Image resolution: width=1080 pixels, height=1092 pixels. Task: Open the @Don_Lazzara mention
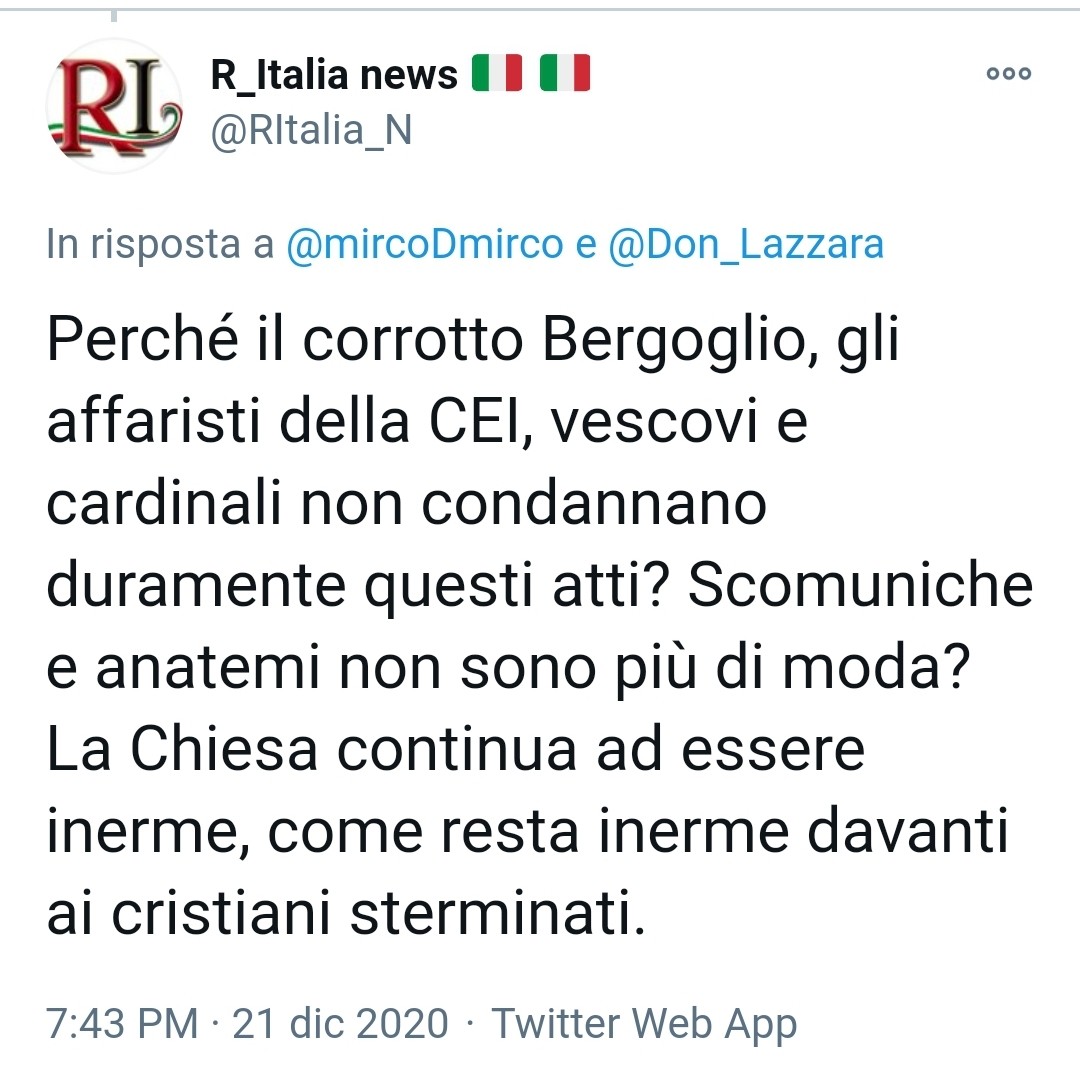click(x=746, y=244)
